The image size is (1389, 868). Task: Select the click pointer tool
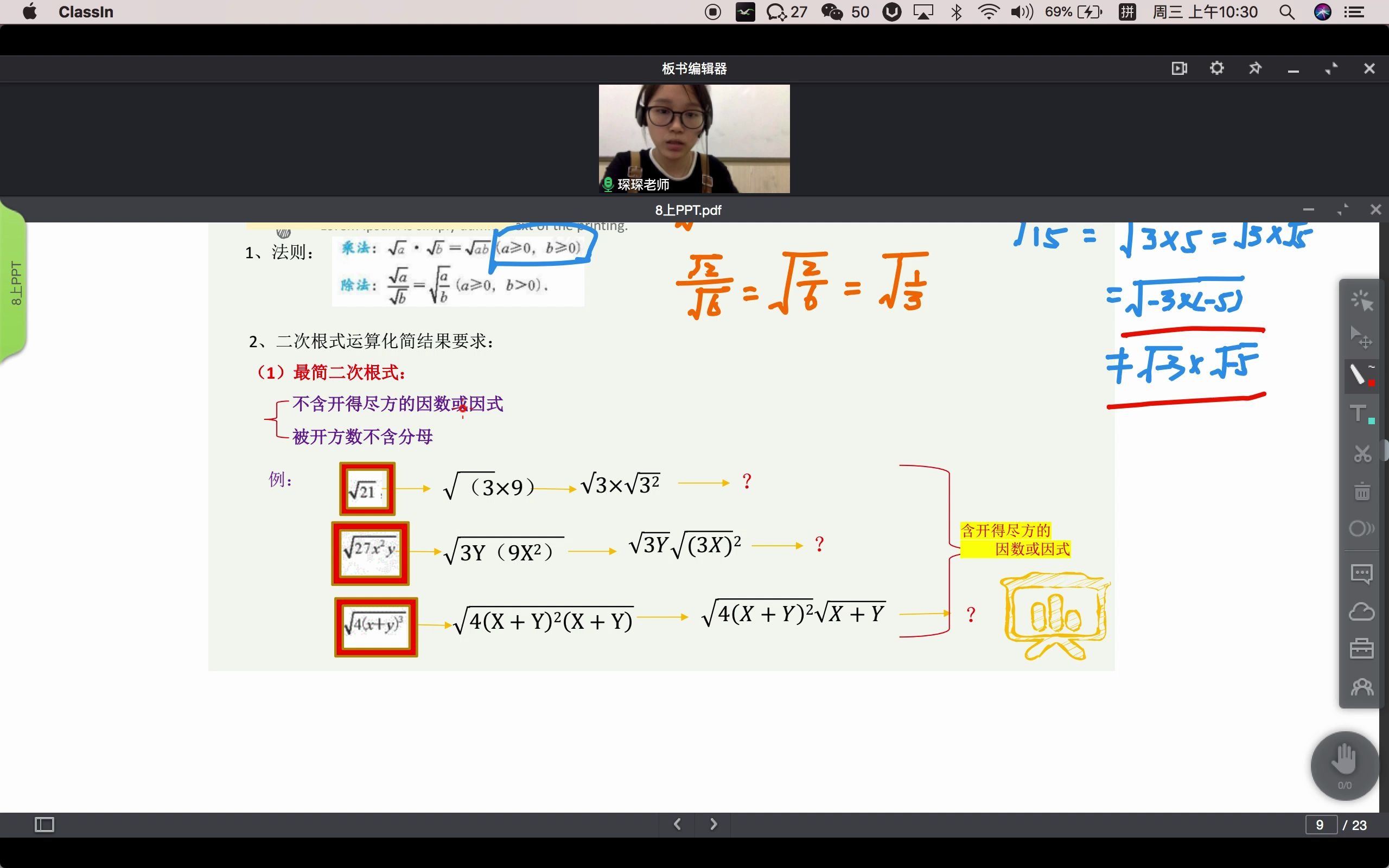pos(1361,300)
